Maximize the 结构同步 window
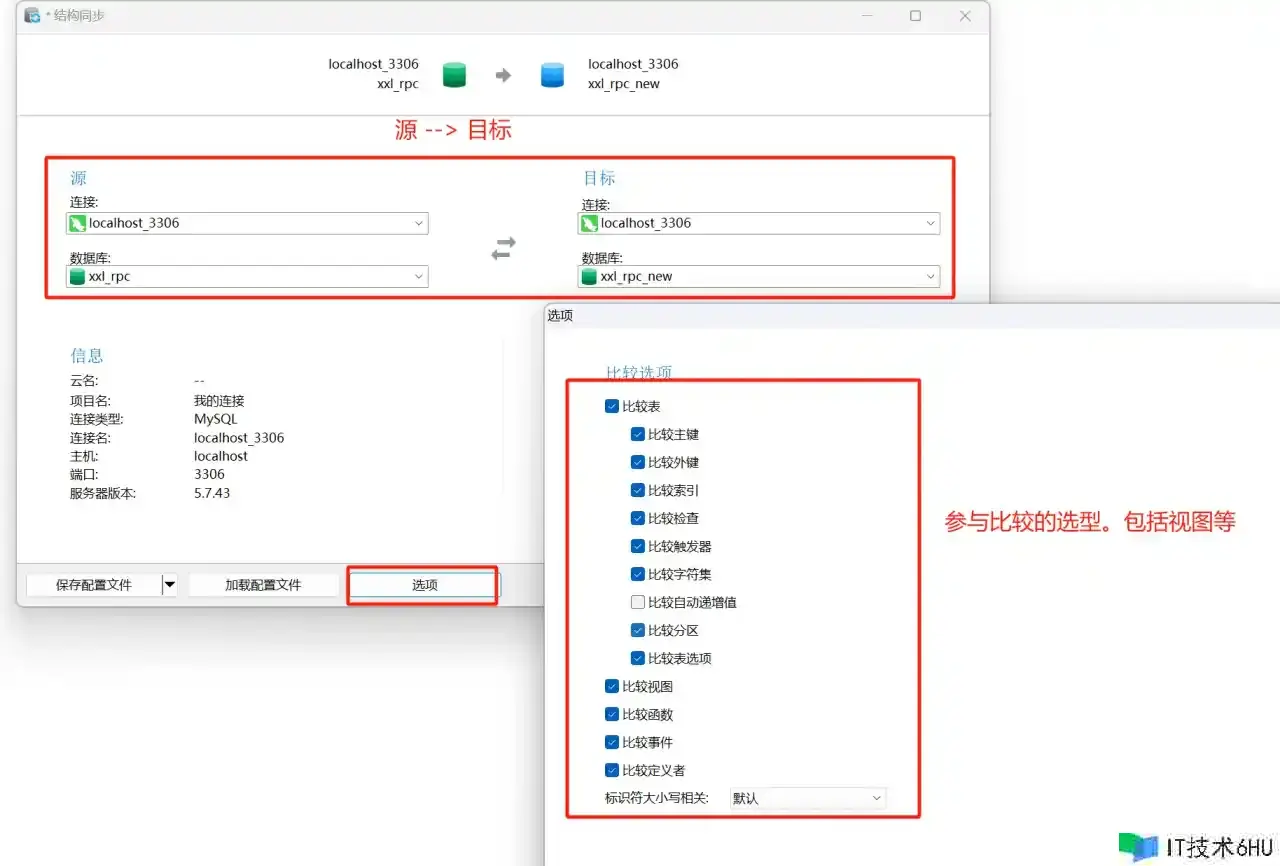The width and height of the screenshot is (1280, 866). tap(915, 16)
